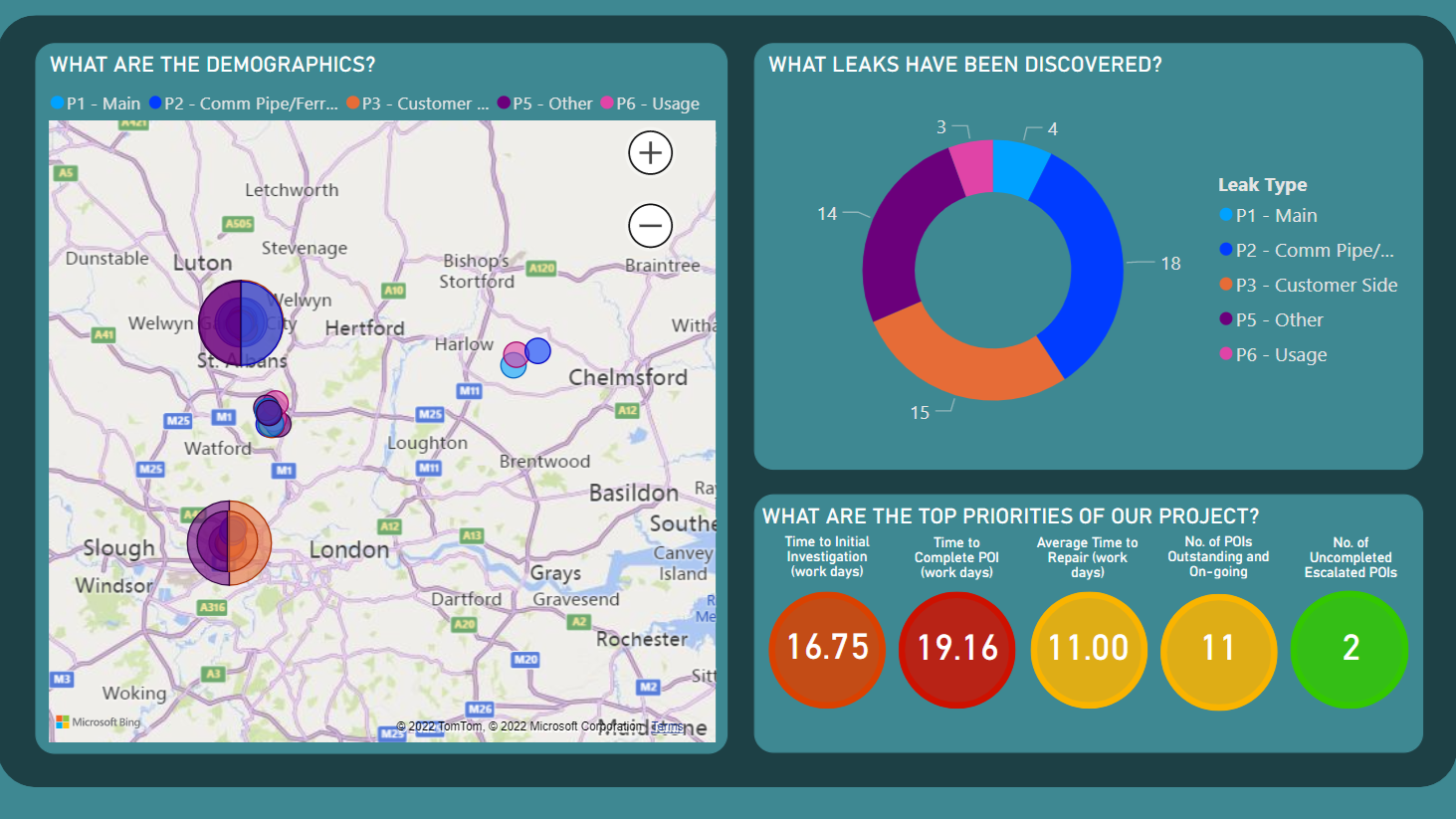This screenshot has width=1456, height=819.
Task: Select P6 - Usage in map legend
Action: (650, 103)
